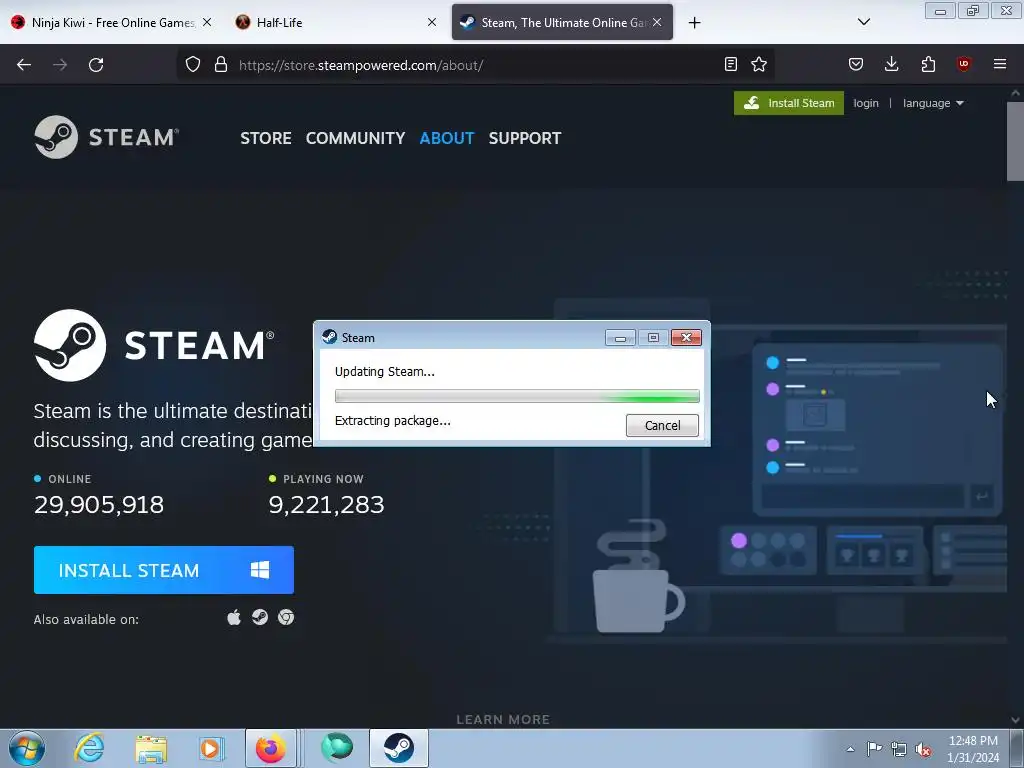Click the browser forward arrow
Screen dimensions: 1024x768
point(60,65)
